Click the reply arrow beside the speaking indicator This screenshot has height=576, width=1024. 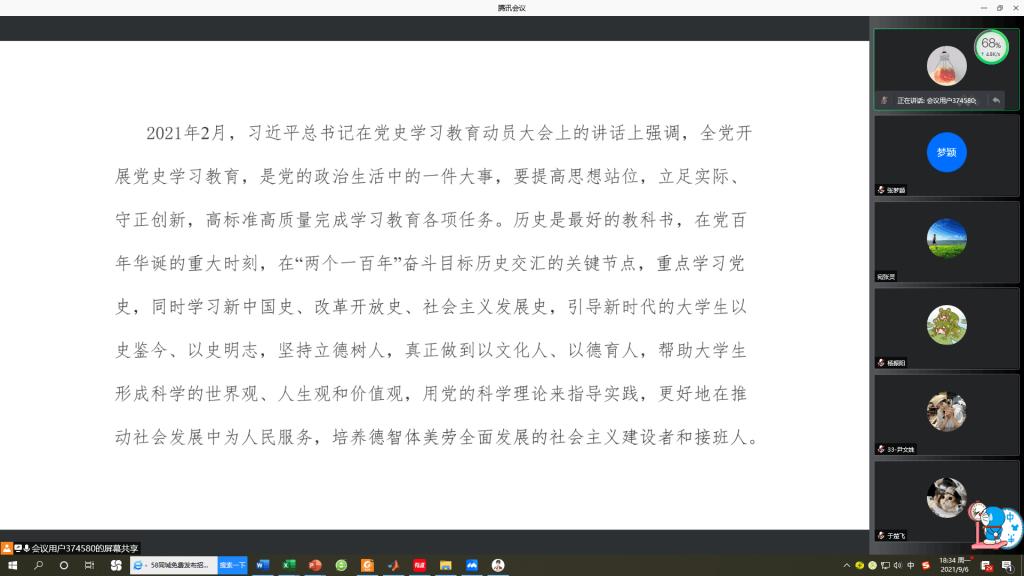click(x=996, y=100)
